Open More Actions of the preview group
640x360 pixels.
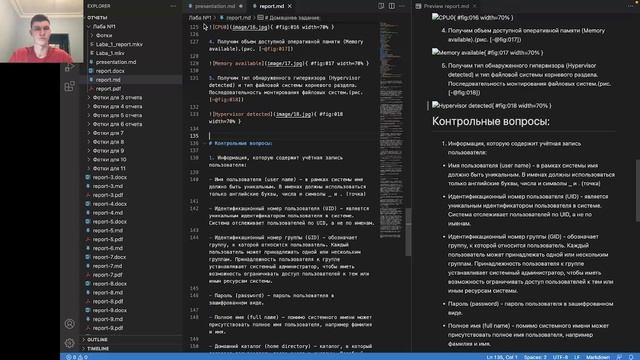(632, 6)
